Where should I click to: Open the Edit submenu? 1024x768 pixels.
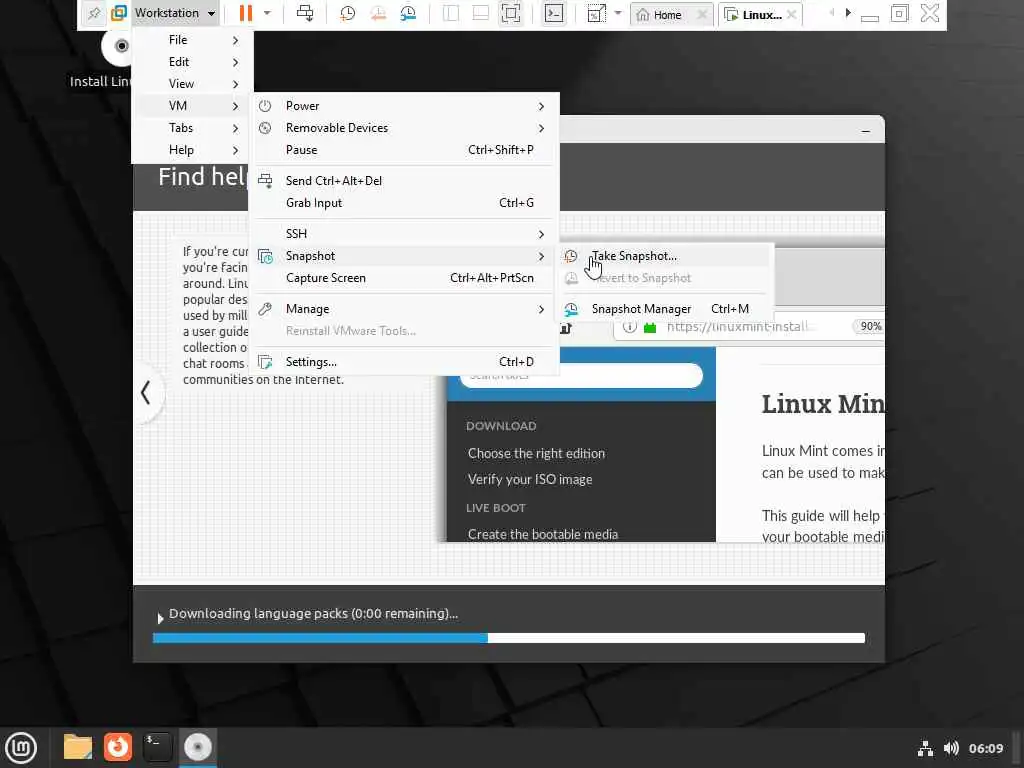192,62
